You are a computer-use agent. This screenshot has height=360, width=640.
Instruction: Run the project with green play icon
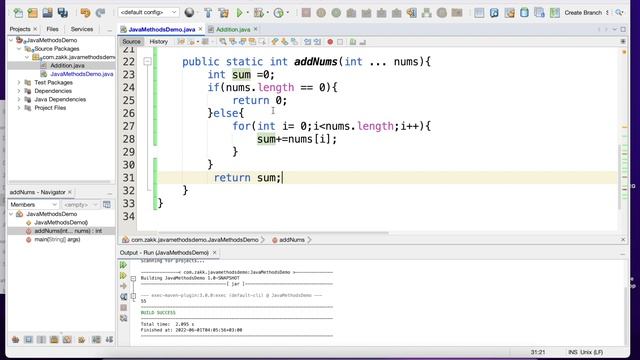(x=240, y=13)
